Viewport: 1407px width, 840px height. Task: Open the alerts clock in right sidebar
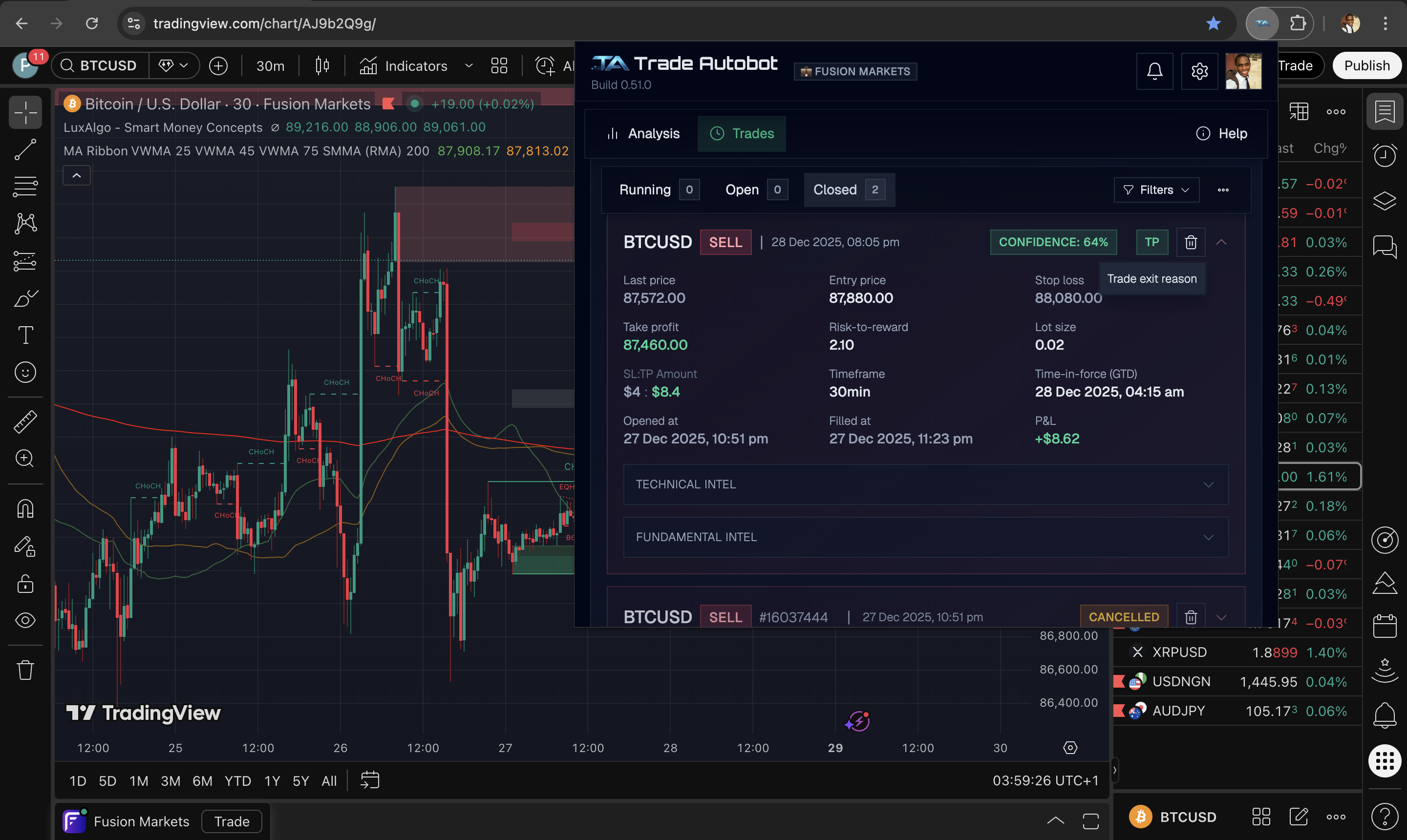pyautogui.click(x=1385, y=155)
